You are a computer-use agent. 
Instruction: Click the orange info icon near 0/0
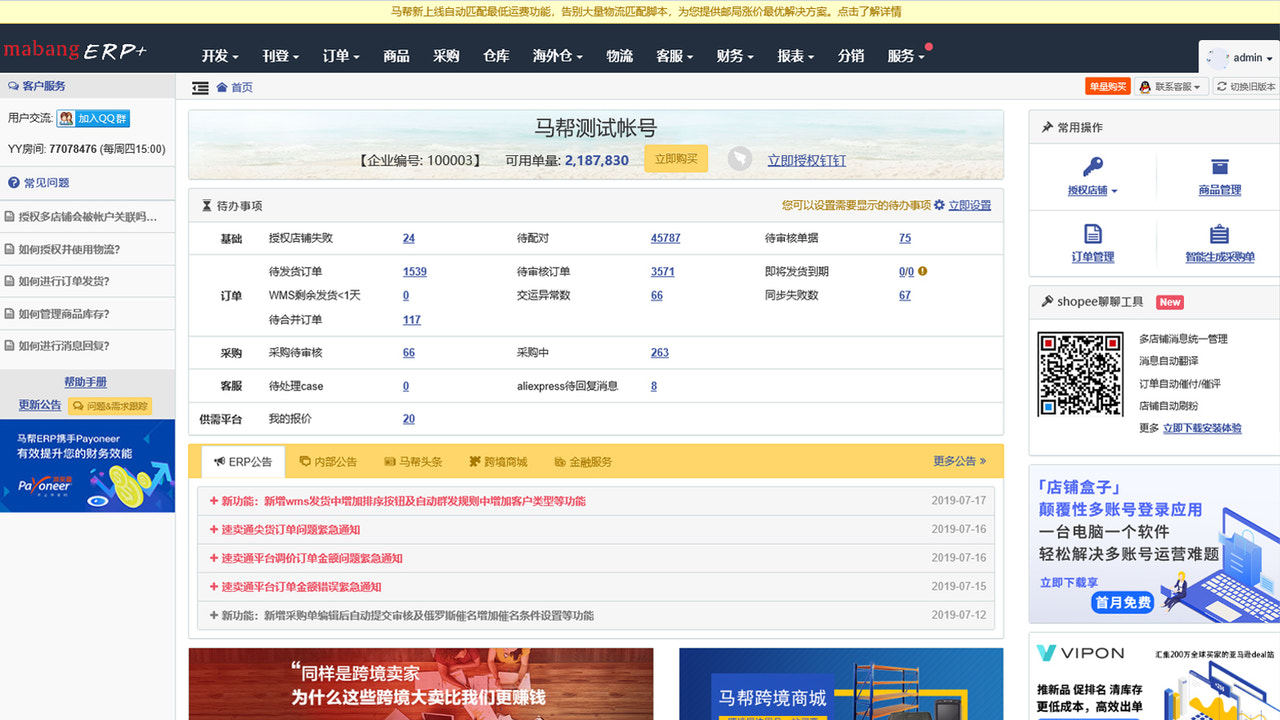922,271
